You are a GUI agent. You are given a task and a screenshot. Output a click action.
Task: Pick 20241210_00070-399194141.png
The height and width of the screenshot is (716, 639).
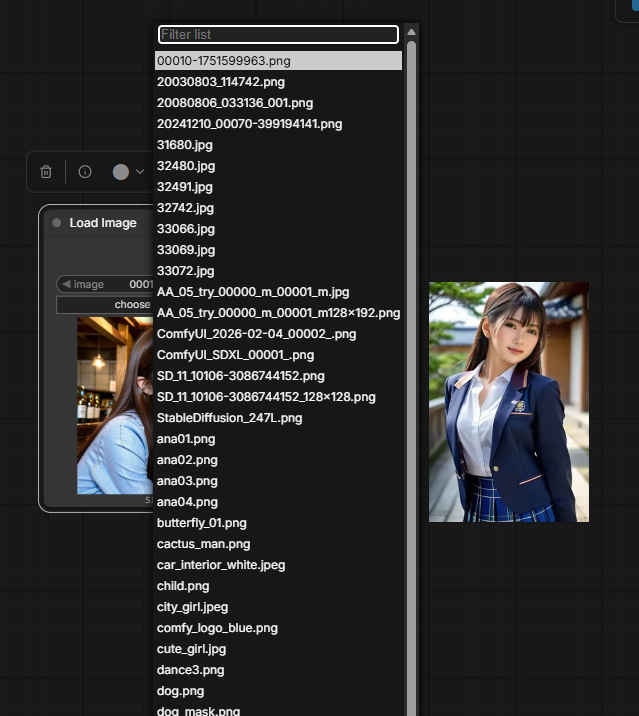[278, 124]
